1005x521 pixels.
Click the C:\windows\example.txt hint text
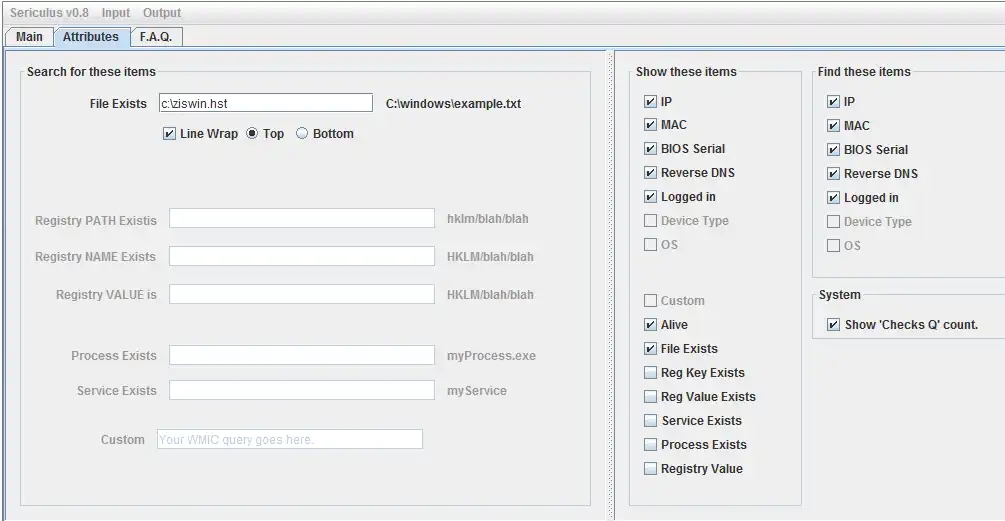(x=453, y=104)
